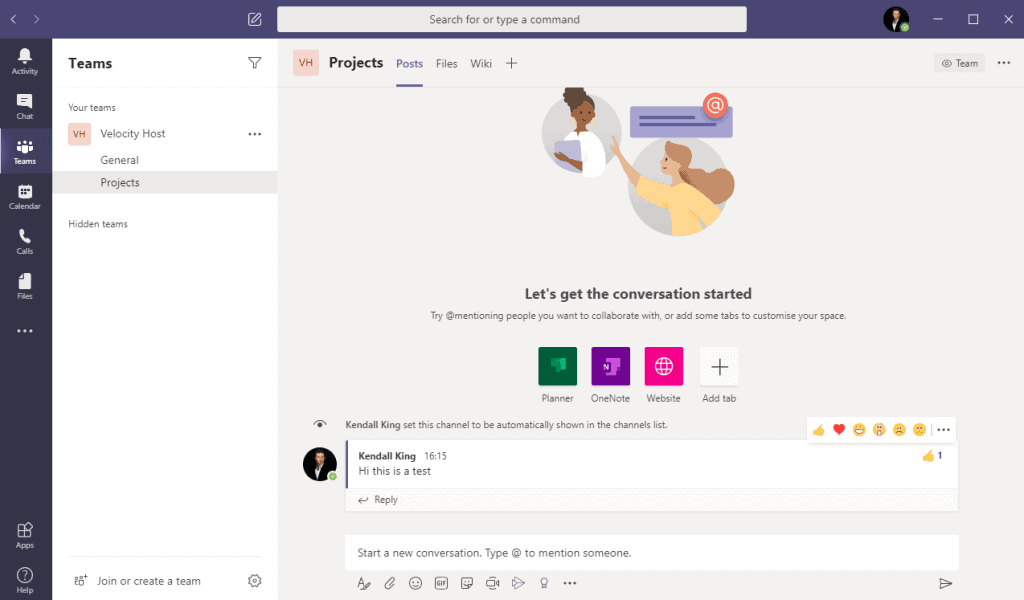Click Join or create a team
This screenshot has width=1024, height=600.
pyautogui.click(x=148, y=581)
